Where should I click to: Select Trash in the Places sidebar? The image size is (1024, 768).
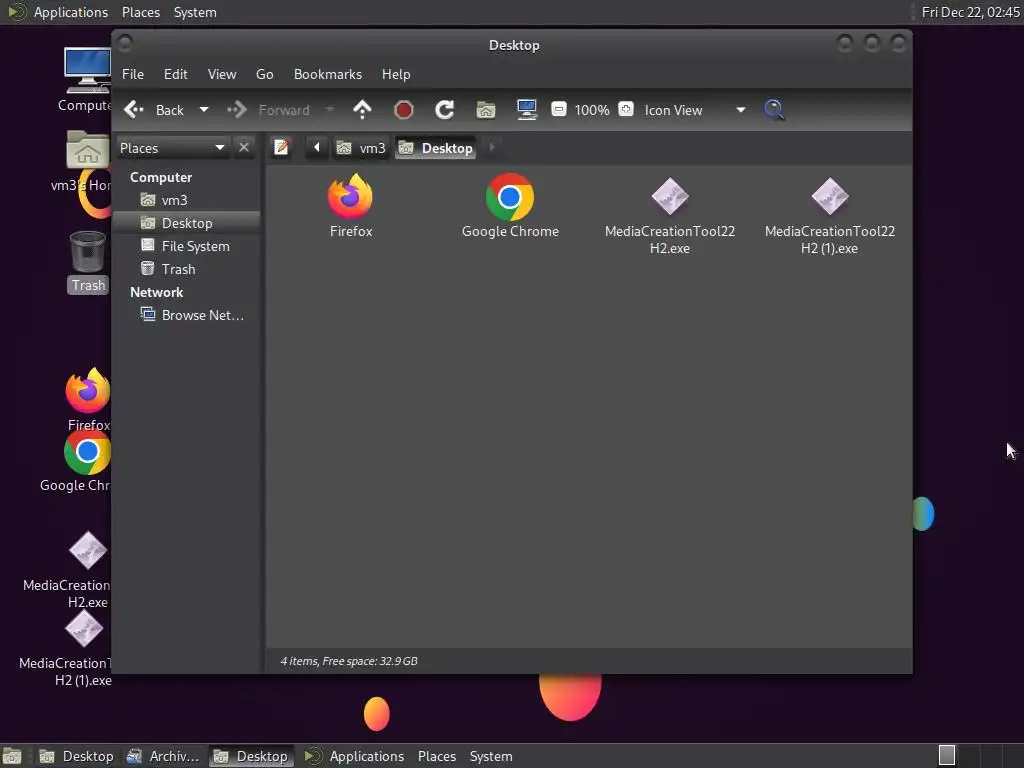[x=187, y=269]
